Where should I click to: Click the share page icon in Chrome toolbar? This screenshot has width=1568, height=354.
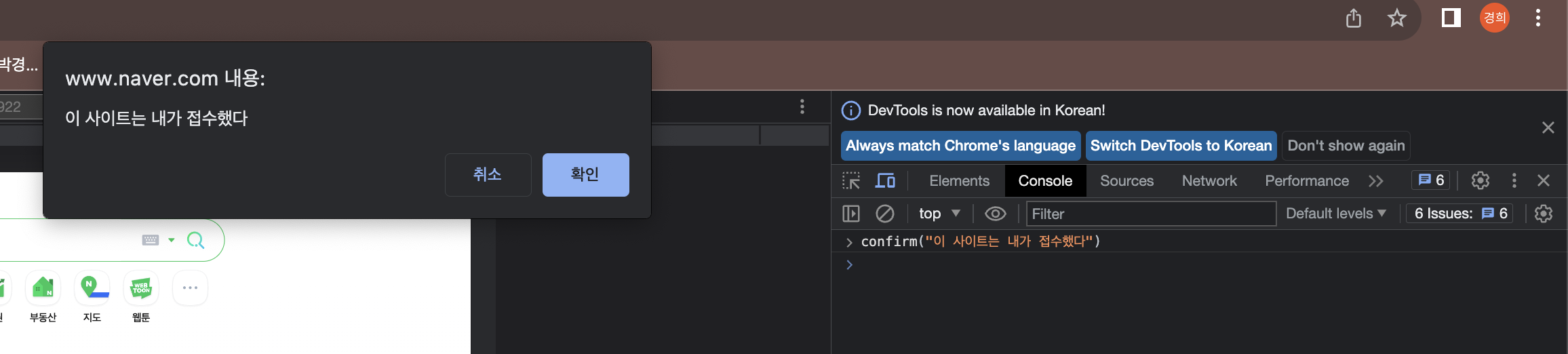[x=1353, y=18]
